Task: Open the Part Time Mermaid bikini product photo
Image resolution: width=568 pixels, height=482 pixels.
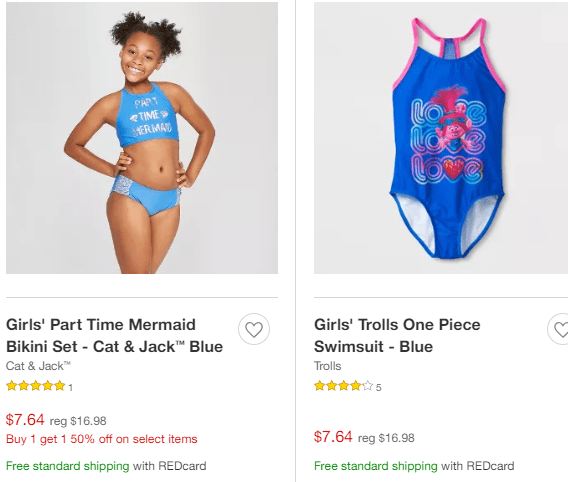Action: click(x=142, y=138)
